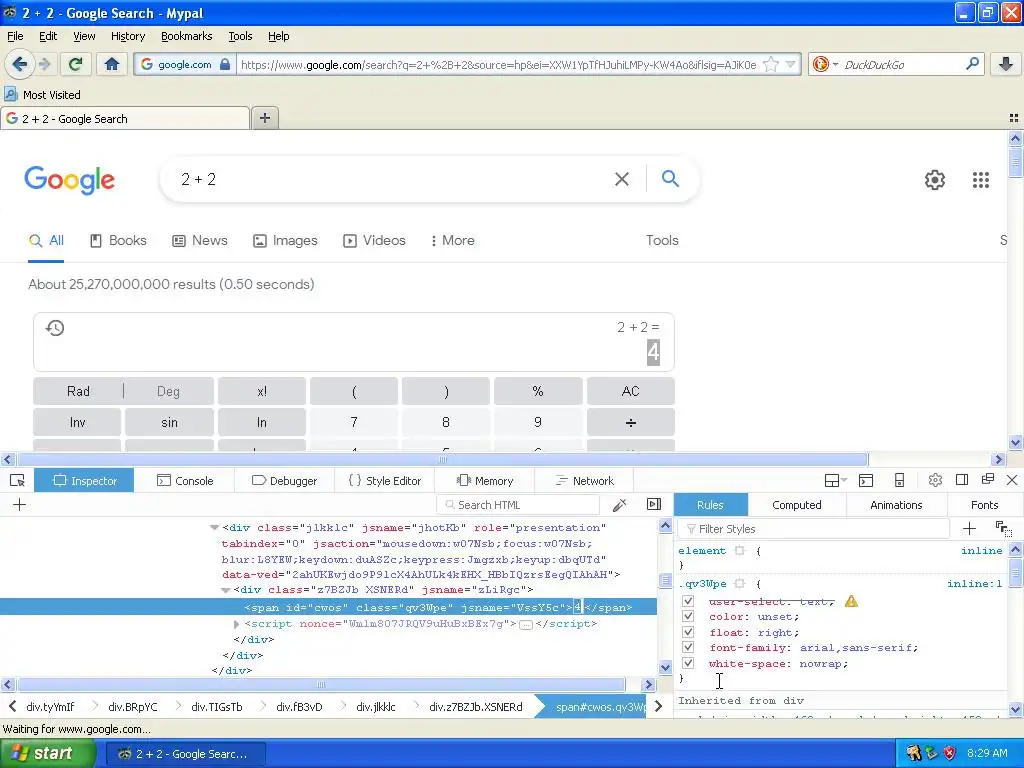Screen dimensions: 1024x768
Task: Open a new browser tab with plus button
Action: (x=264, y=118)
